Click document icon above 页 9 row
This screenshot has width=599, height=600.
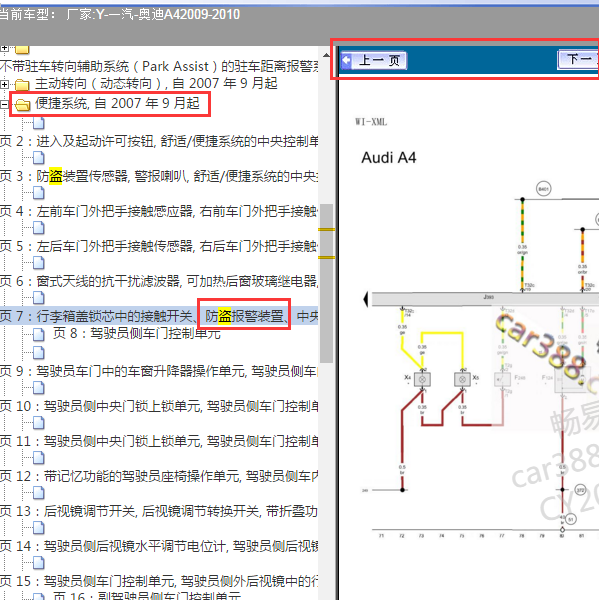click(x=39, y=352)
